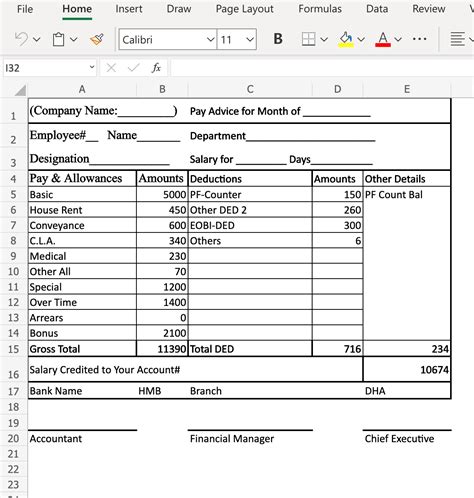
Task: Select the Financial Manager cell
Action: (x=250, y=439)
